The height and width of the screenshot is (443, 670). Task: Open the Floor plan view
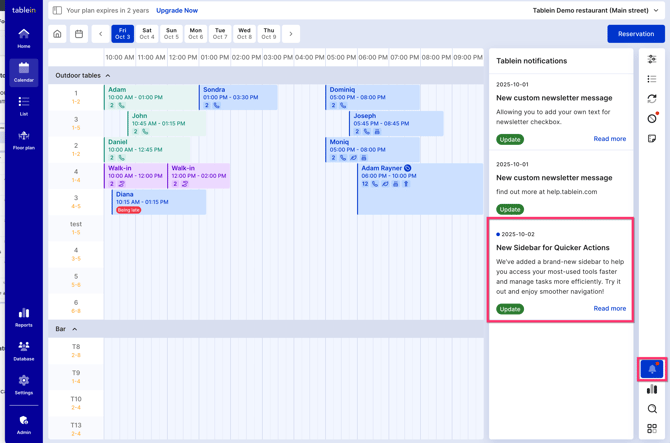click(x=23, y=139)
